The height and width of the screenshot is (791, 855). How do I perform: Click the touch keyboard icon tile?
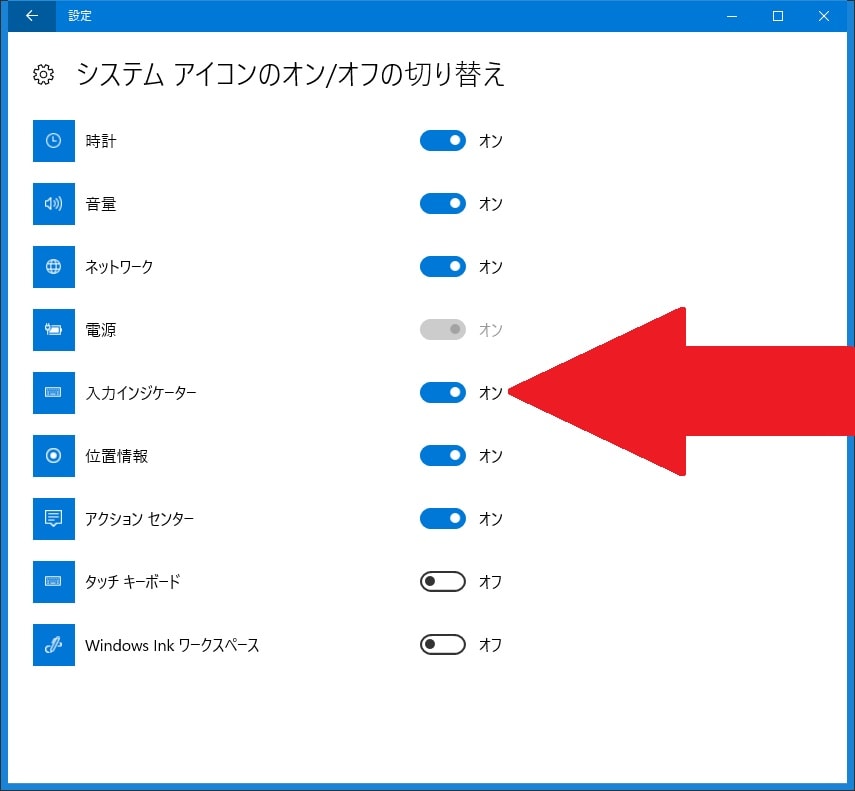(53, 582)
